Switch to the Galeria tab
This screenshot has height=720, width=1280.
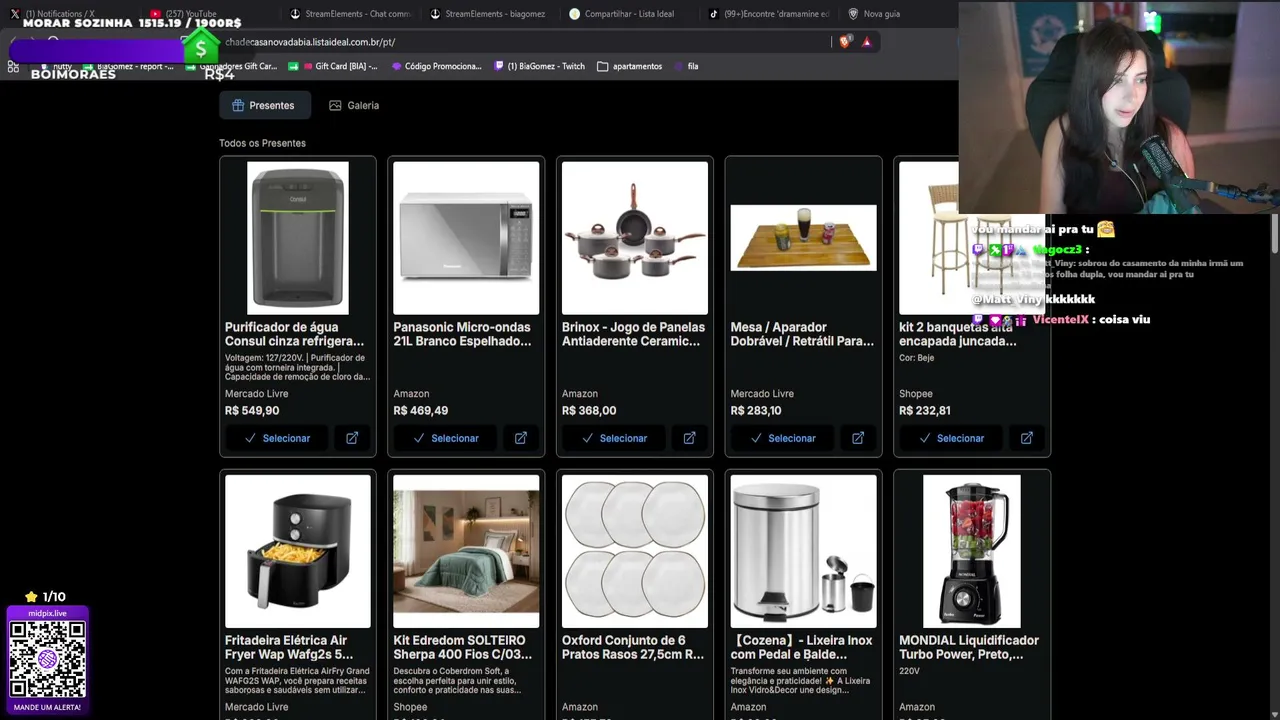[354, 105]
